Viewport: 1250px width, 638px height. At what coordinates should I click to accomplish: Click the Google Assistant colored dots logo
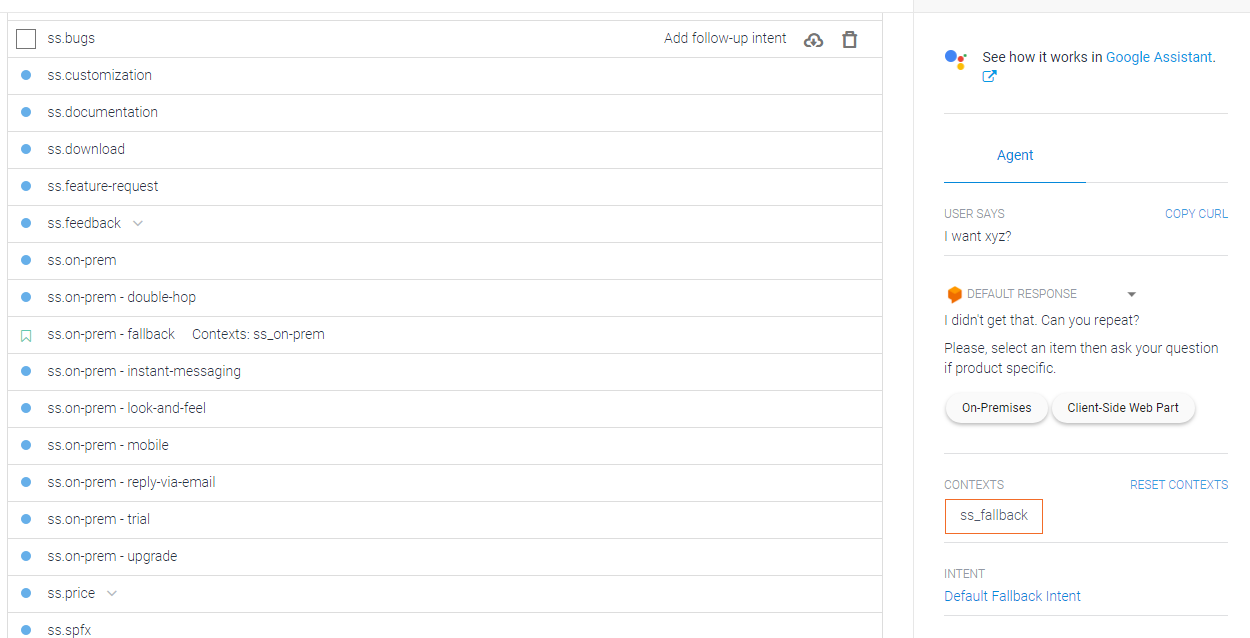coord(955,59)
